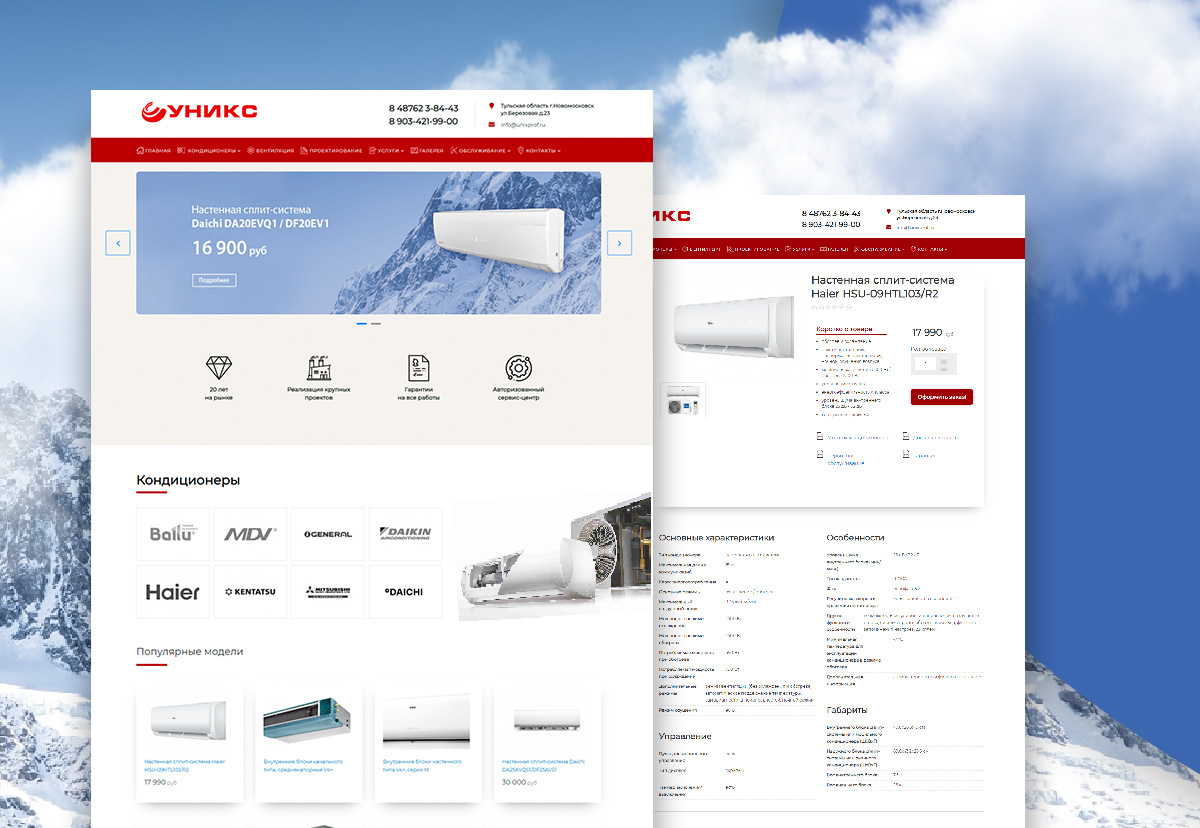Click the Основные характеристики heading on product page

(x=716, y=538)
